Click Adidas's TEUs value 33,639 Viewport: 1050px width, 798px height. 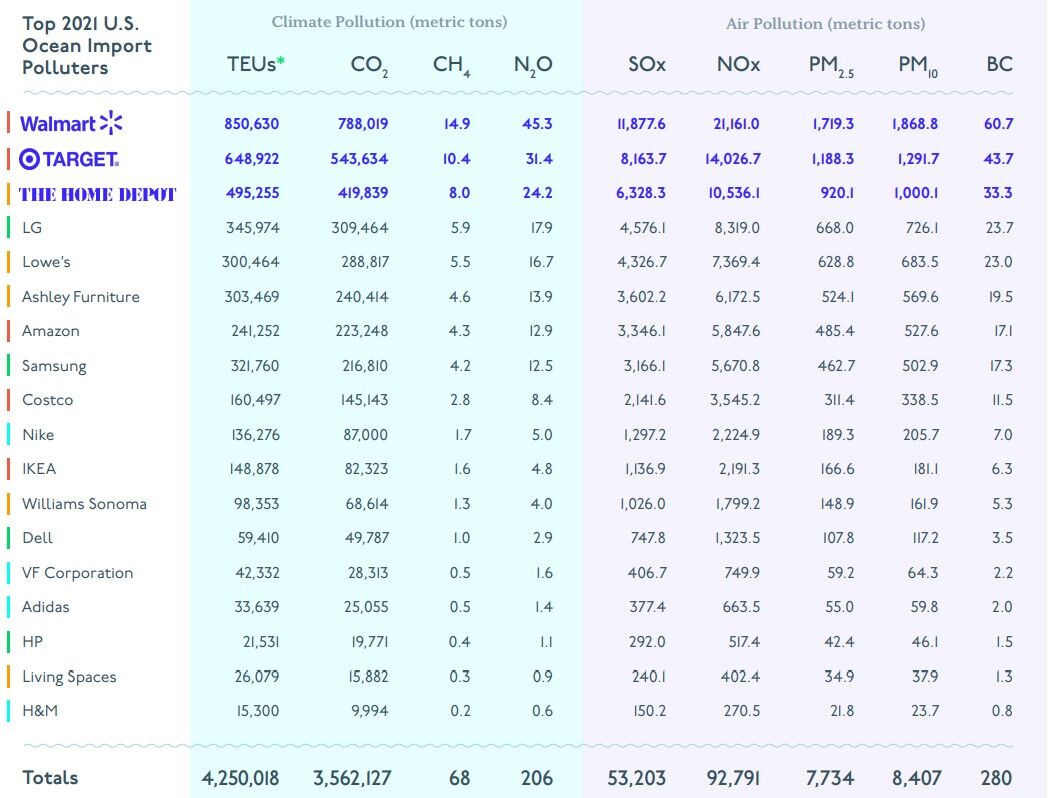coord(256,607)
